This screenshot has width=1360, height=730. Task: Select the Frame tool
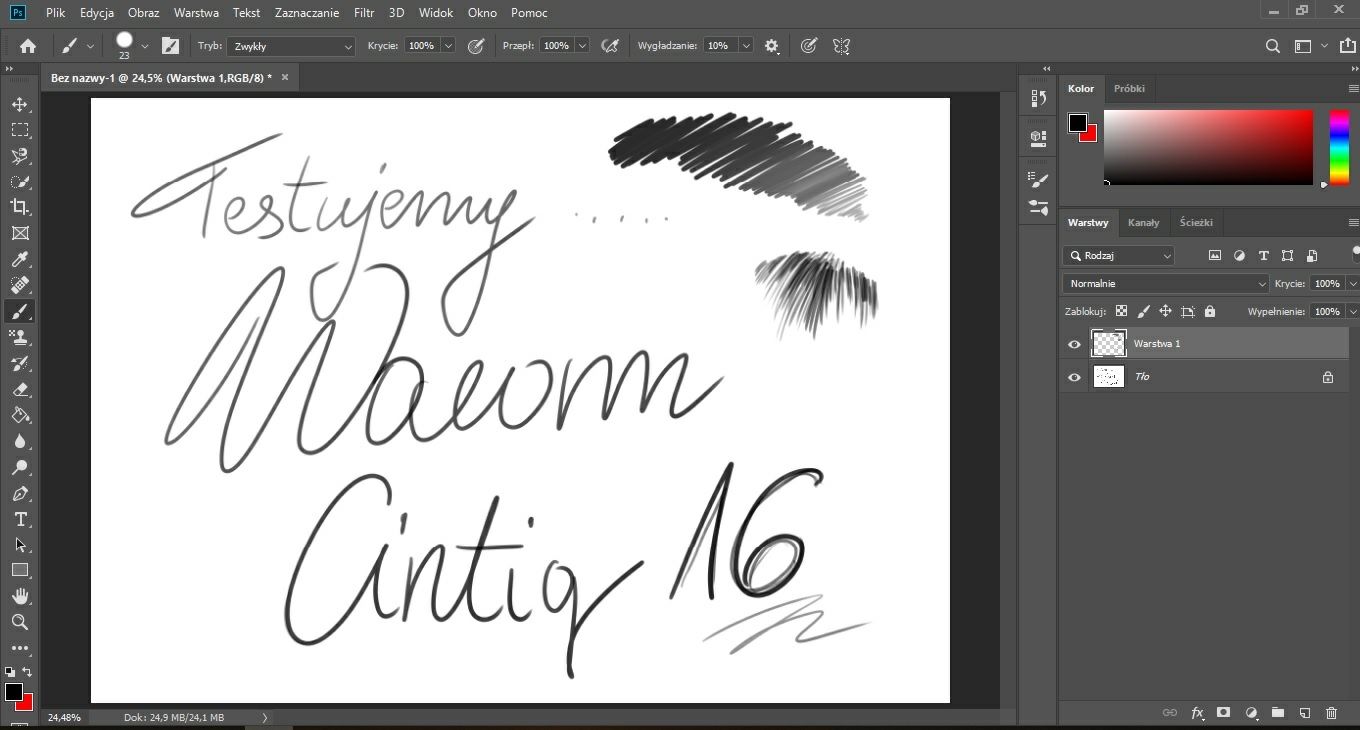tap(19, 233)
